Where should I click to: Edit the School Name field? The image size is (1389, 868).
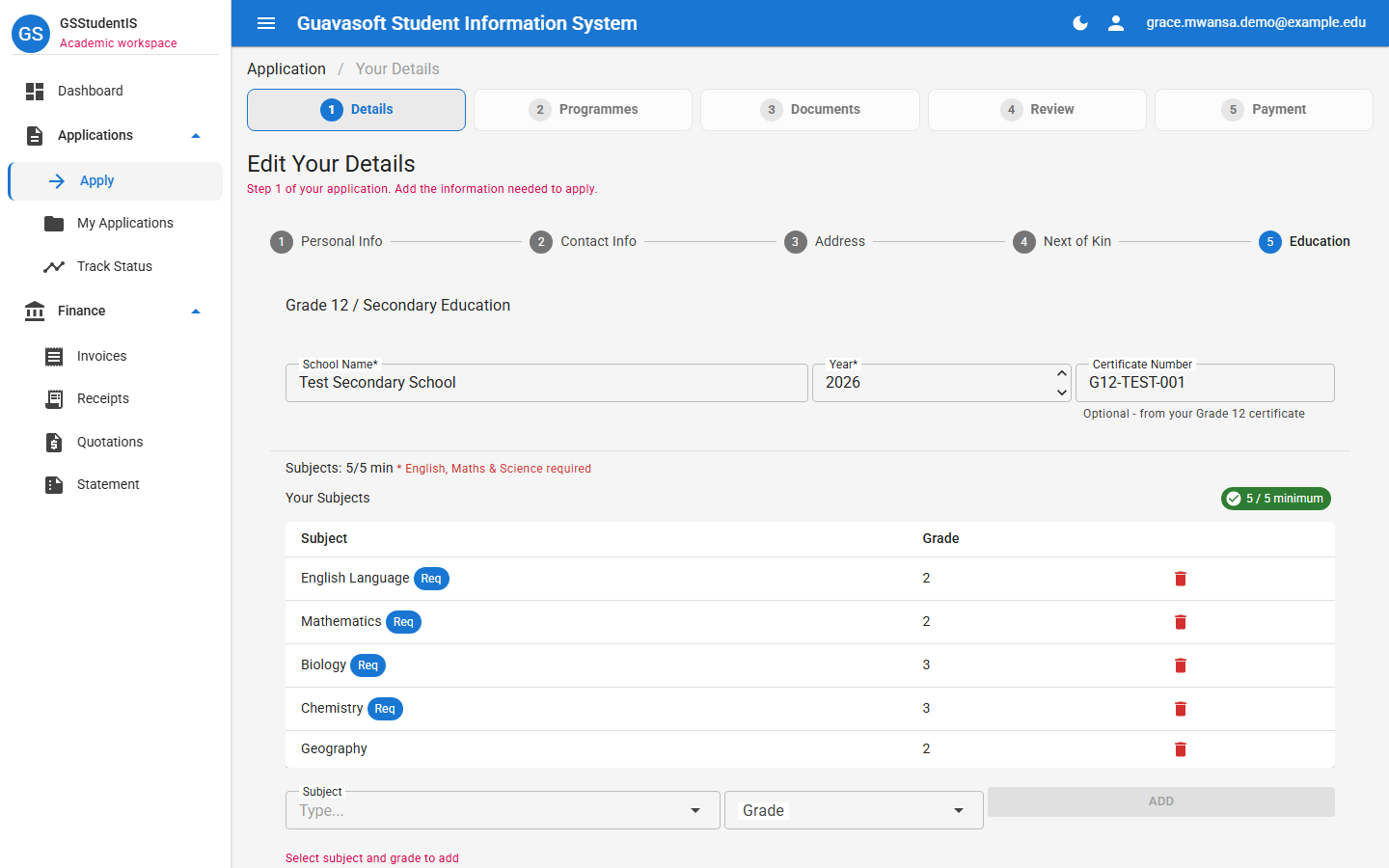coord(547,383)
